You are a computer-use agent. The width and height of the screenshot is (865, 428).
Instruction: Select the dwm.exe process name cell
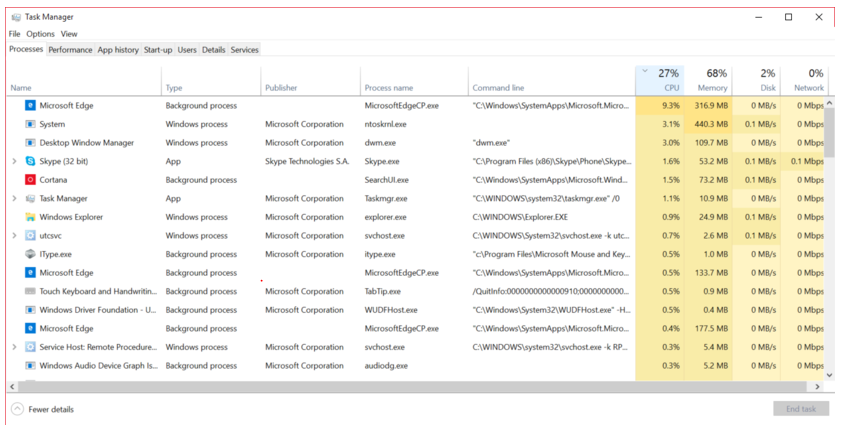pos(381,143)
